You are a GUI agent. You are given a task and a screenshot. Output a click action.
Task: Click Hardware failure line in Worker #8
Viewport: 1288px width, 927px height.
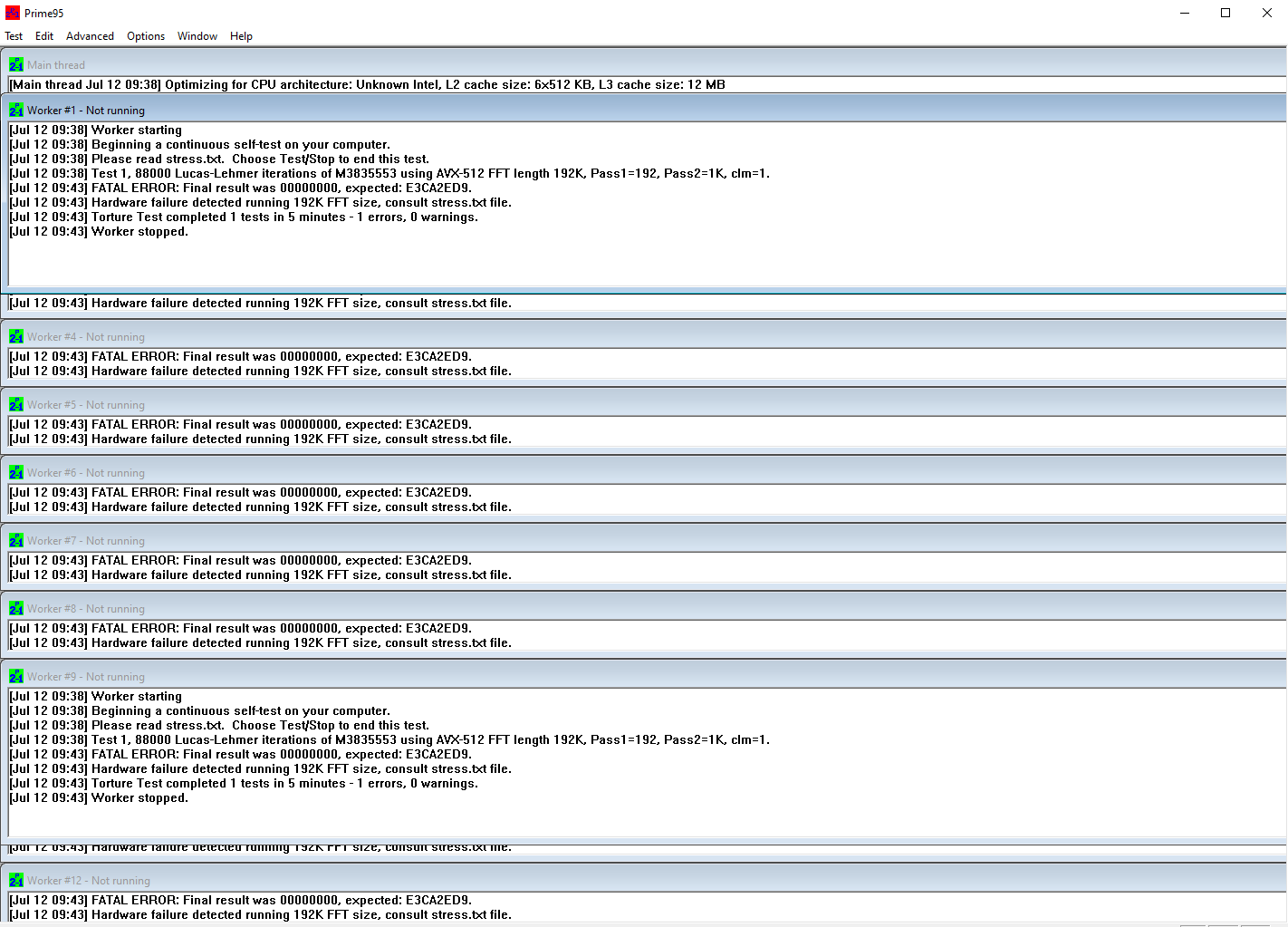tap(261, 642)
